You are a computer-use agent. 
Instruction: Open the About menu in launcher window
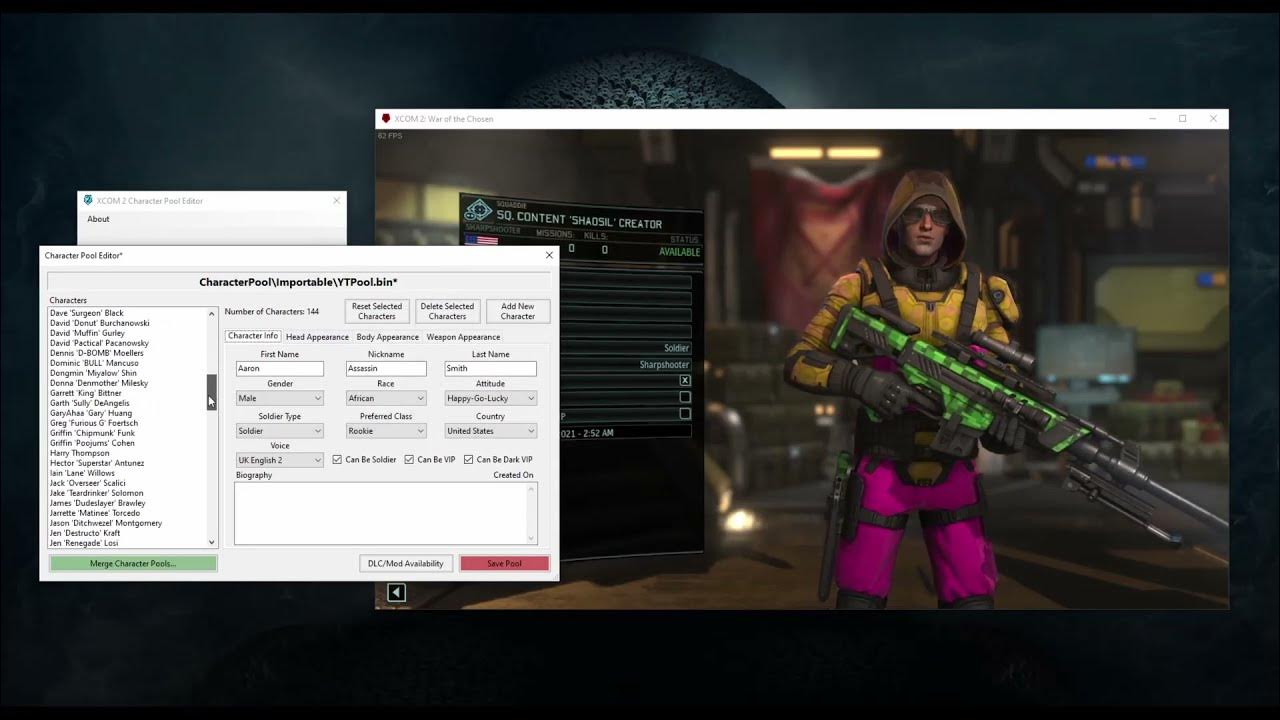click(98, 219)
